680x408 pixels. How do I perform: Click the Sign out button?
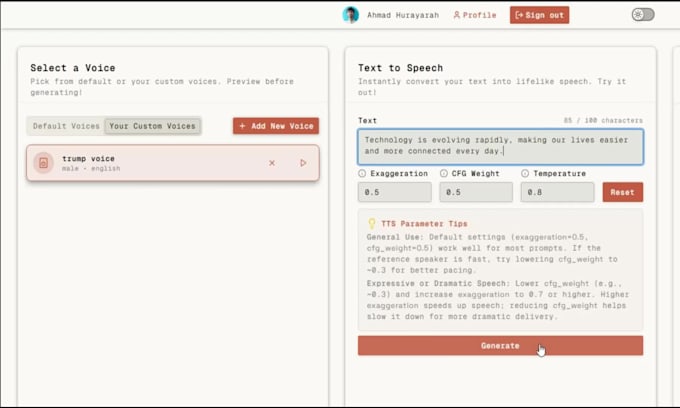[x=539, y=15]
